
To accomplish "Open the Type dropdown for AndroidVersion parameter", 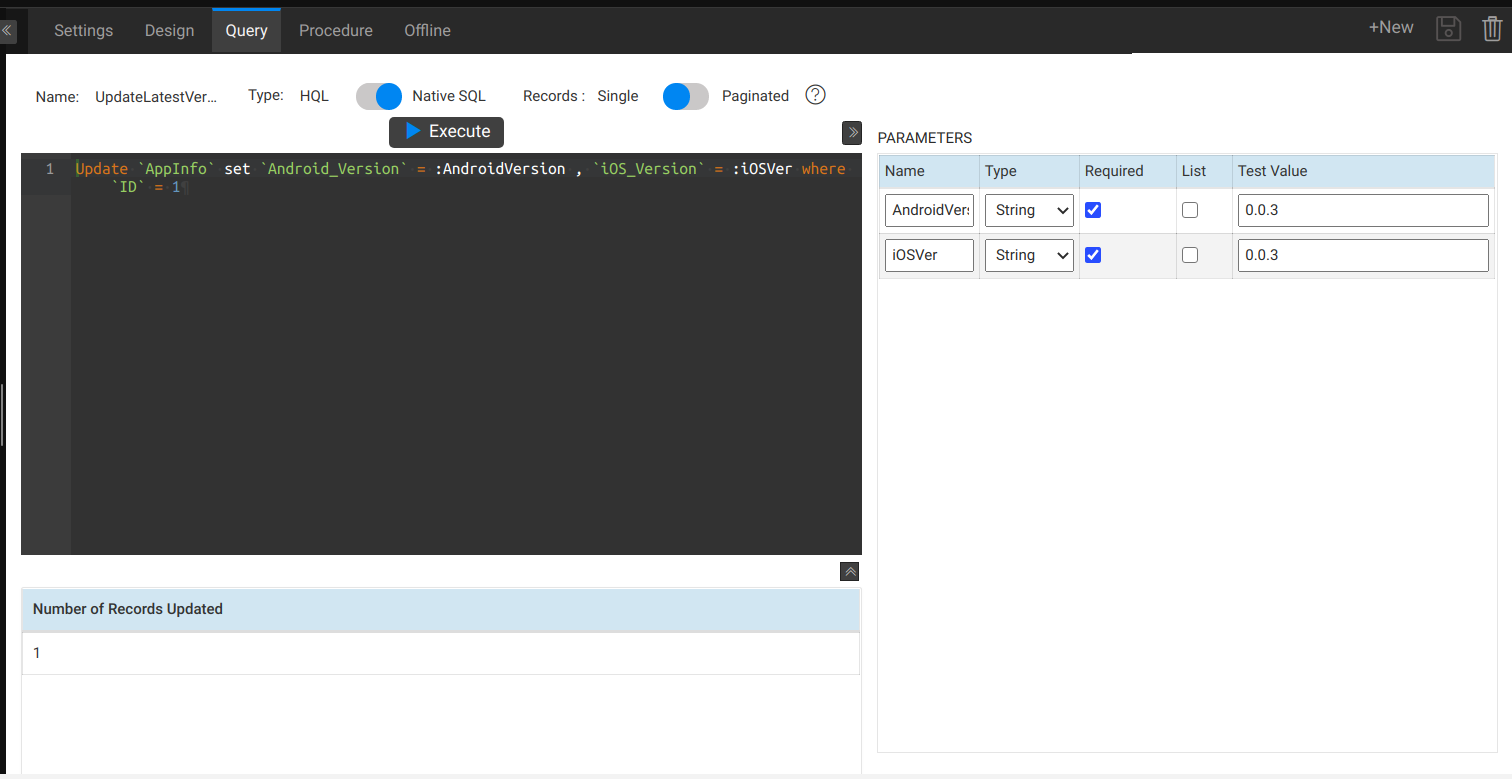I will tap(1029, 210).
